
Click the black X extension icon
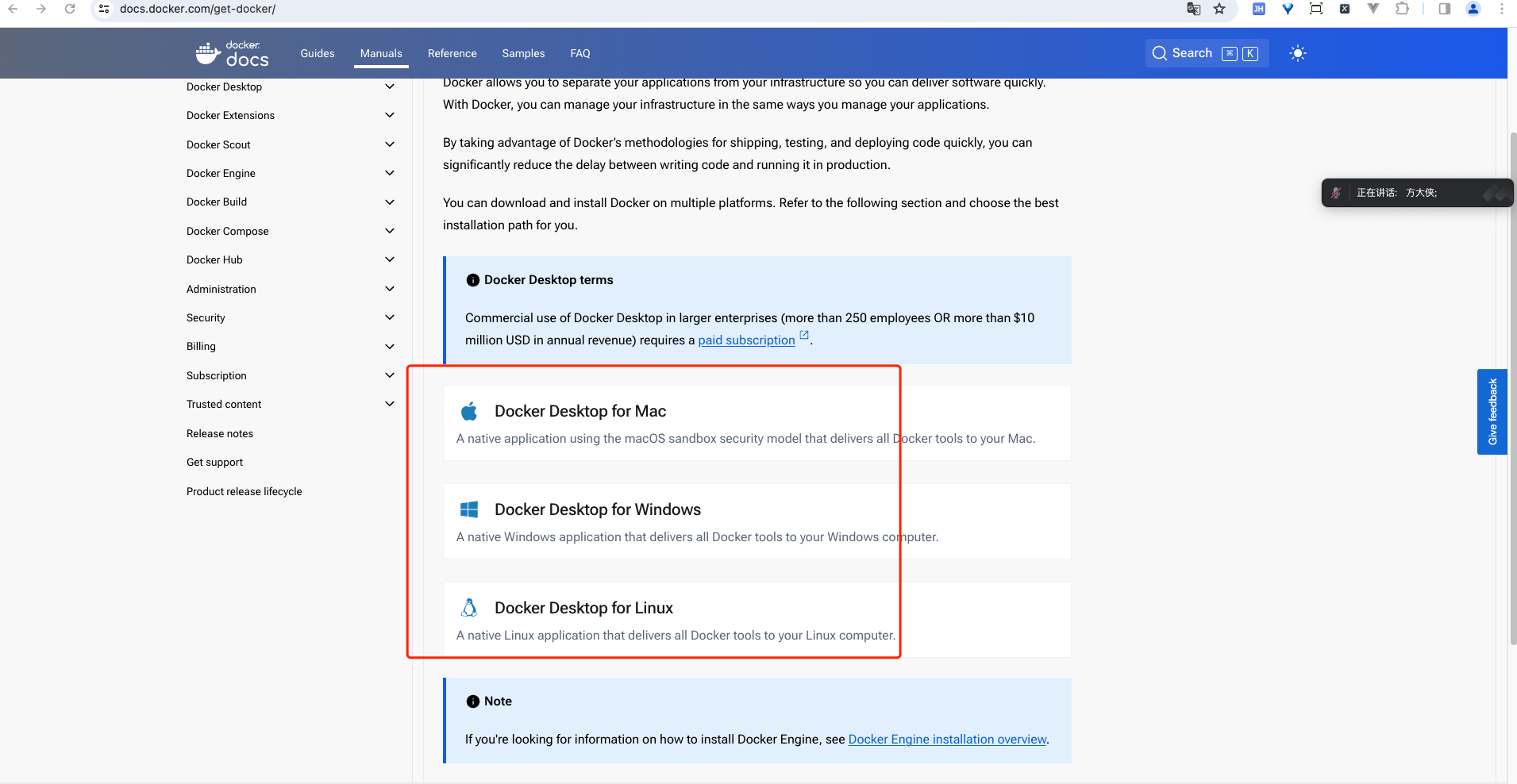pos(1345,9)
